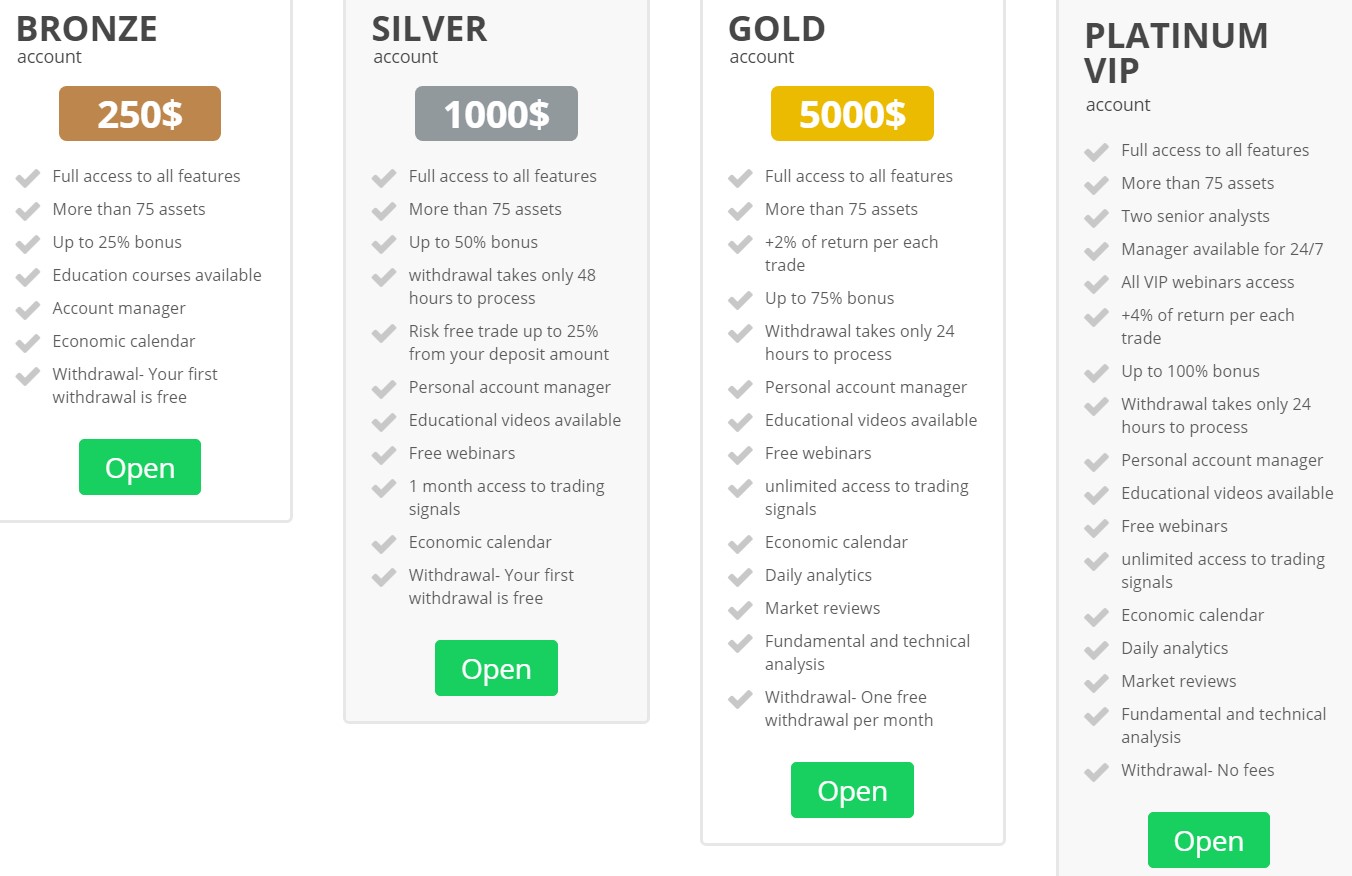Click checkmark beside 'All VIP webinars access'

1096,284
